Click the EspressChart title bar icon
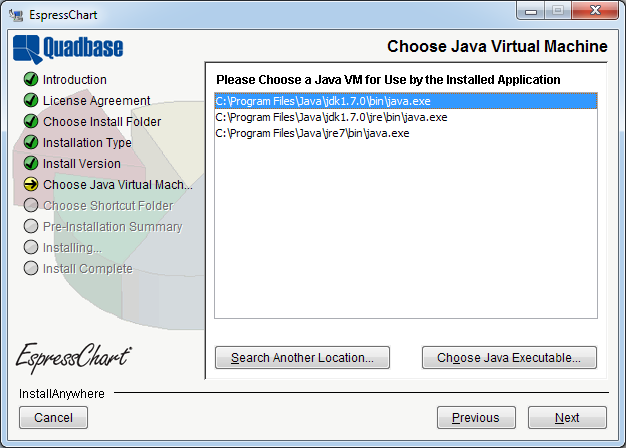Screen dimensions: 626x448 [x=16, y=15]
